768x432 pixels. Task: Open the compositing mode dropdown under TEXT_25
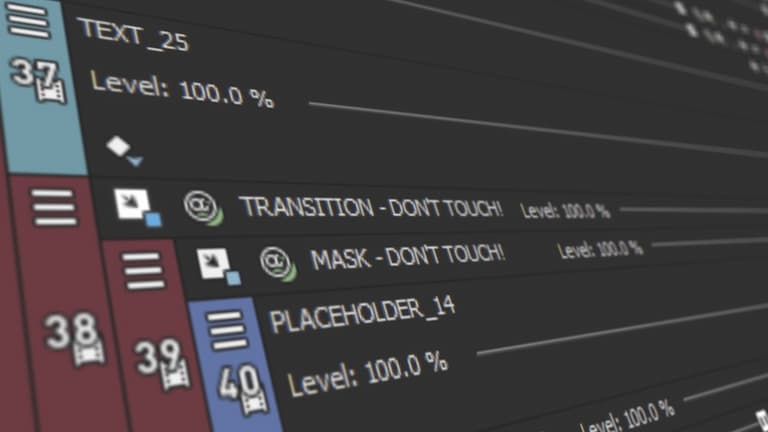click(x=124, y=151)
